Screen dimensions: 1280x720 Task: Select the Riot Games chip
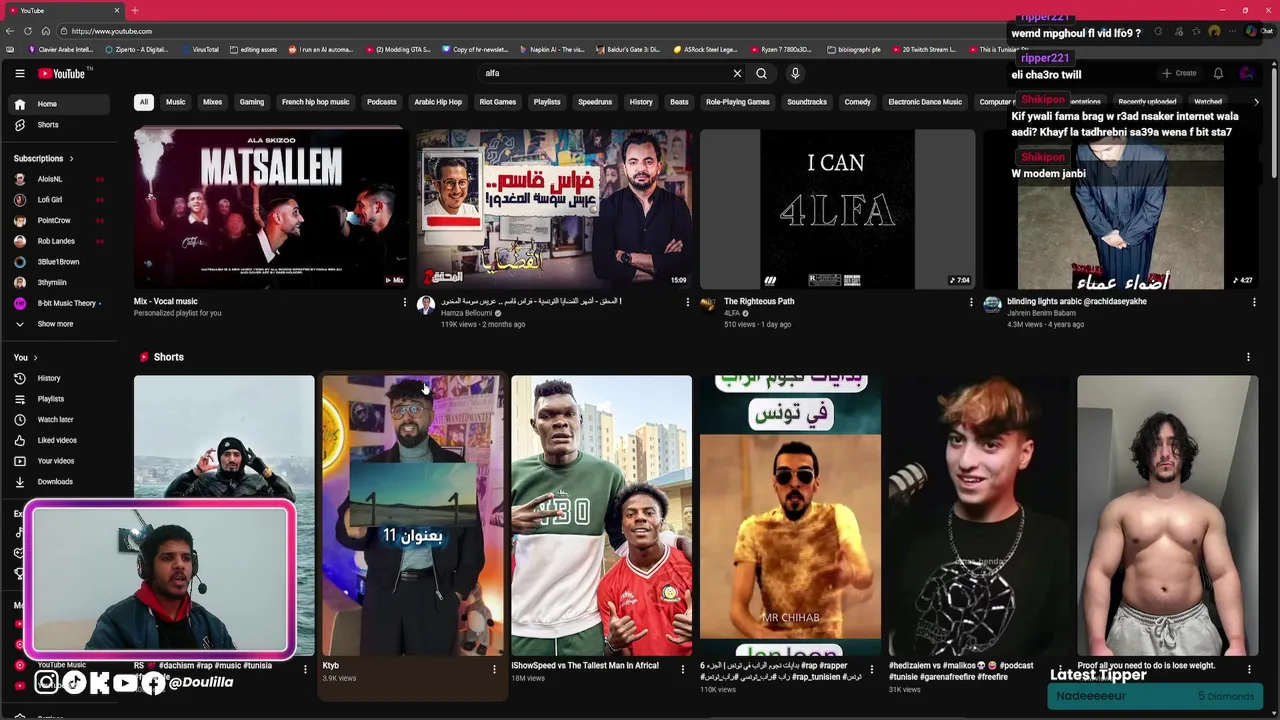click(497, 102)
